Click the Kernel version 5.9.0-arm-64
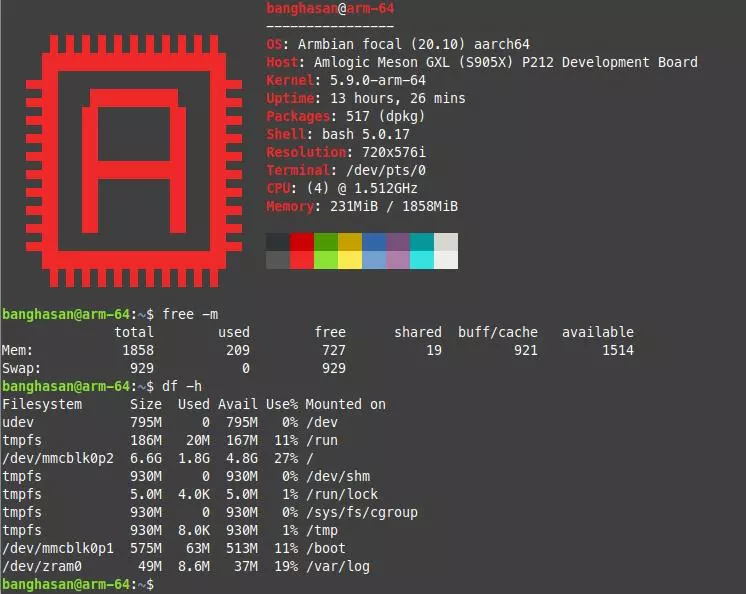 point(378,80)
